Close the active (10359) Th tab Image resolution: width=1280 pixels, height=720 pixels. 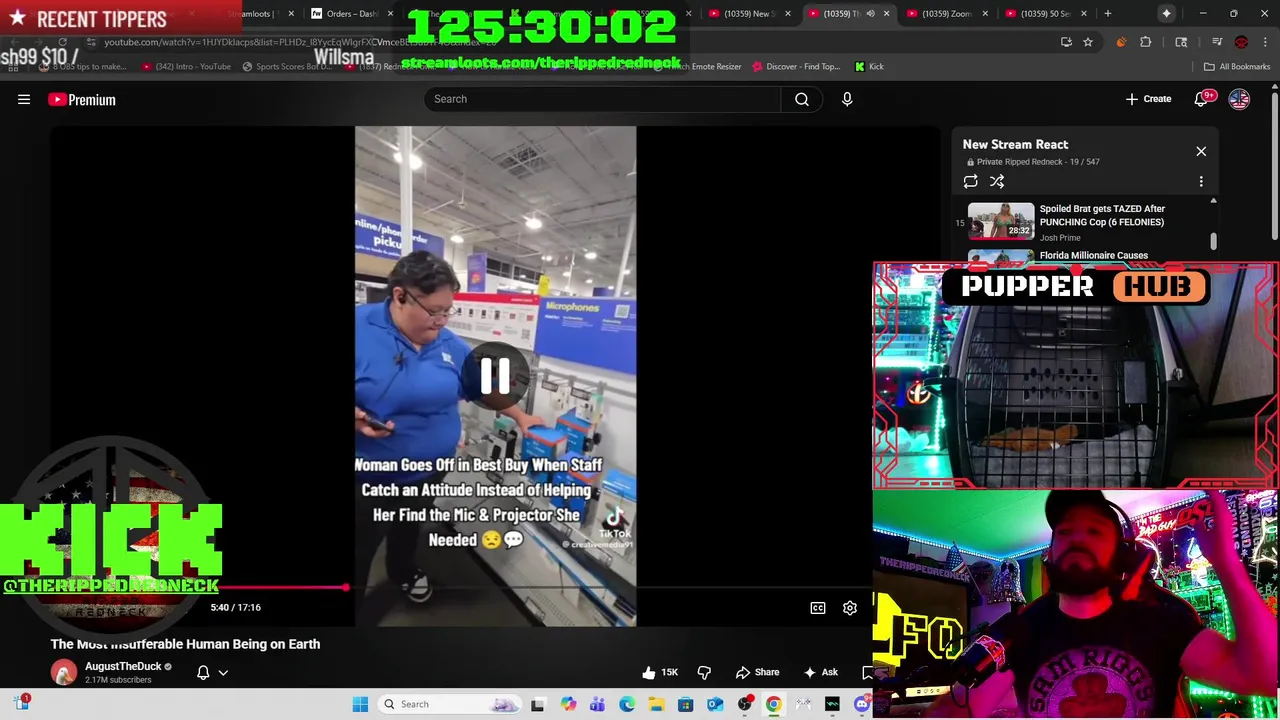click(x=886, y=13)
